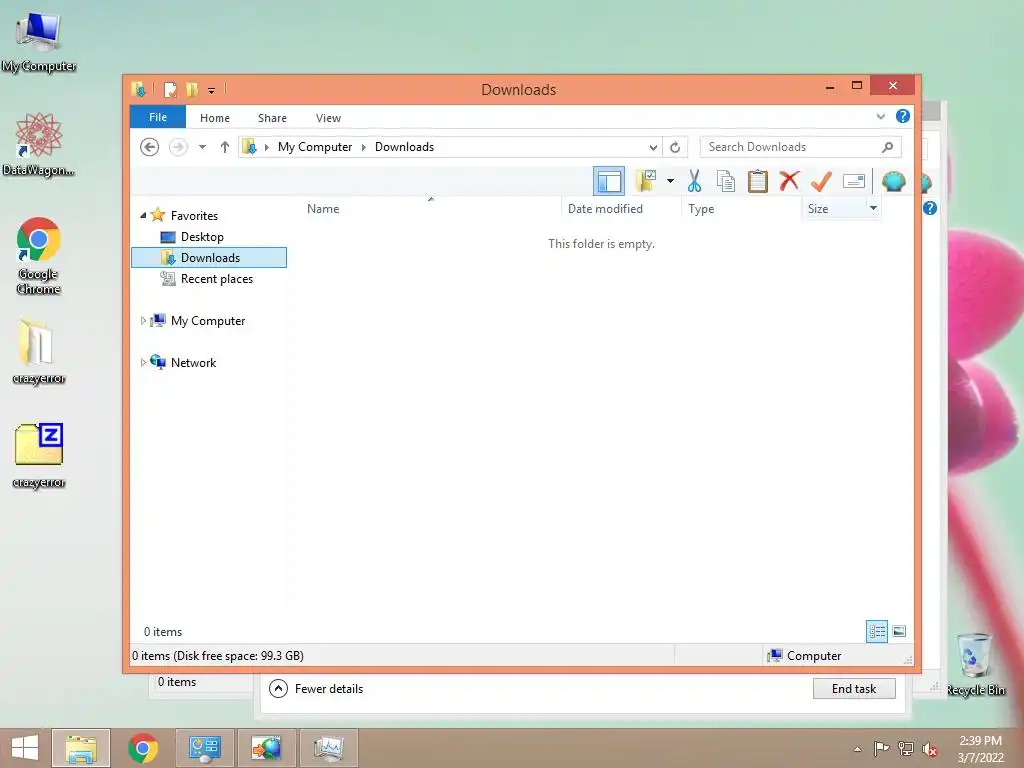The height and width of the screenshot is (768, 1024).
Task: Select Favorites in navigation pane
Action: [x=194, y=216]
